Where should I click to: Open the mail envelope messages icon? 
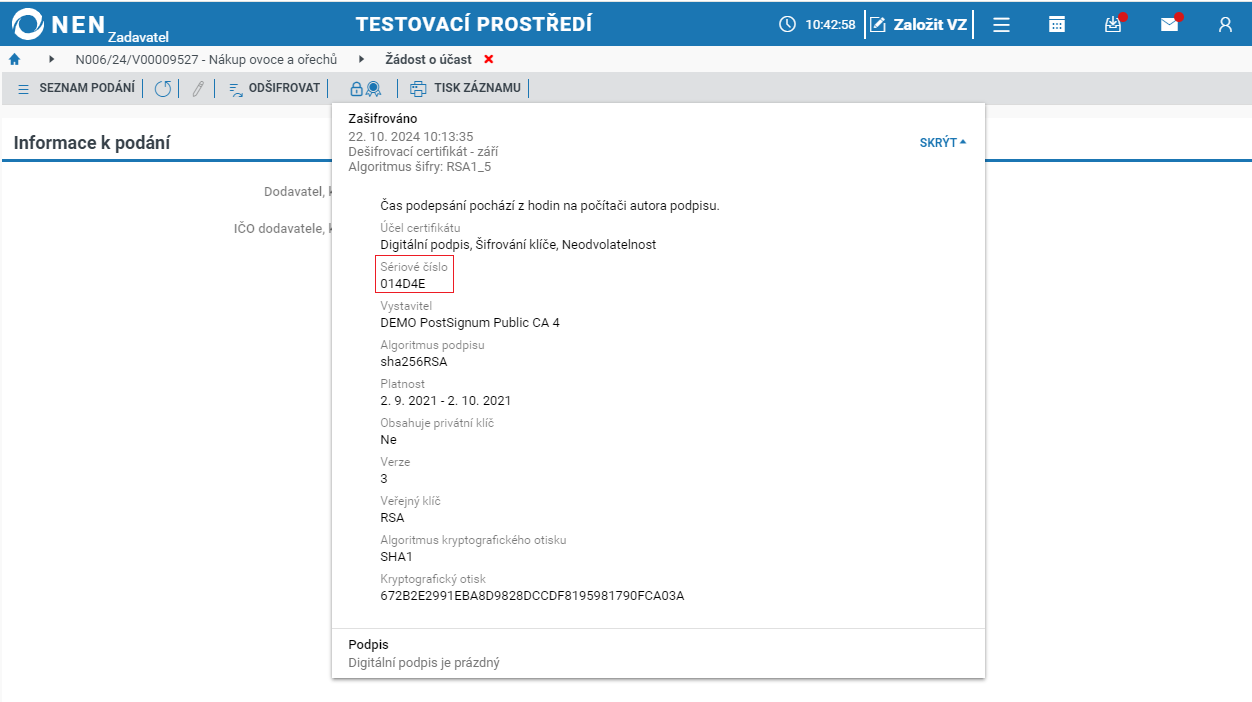click(x=1169, y=25)
